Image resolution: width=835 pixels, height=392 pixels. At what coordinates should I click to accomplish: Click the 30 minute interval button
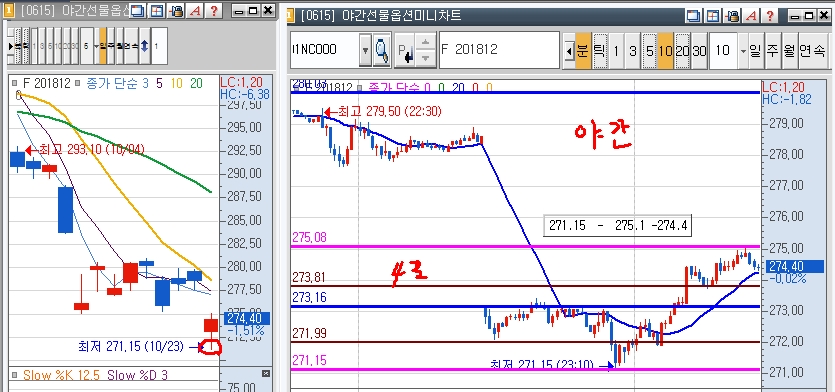click(x=699, y=51)
